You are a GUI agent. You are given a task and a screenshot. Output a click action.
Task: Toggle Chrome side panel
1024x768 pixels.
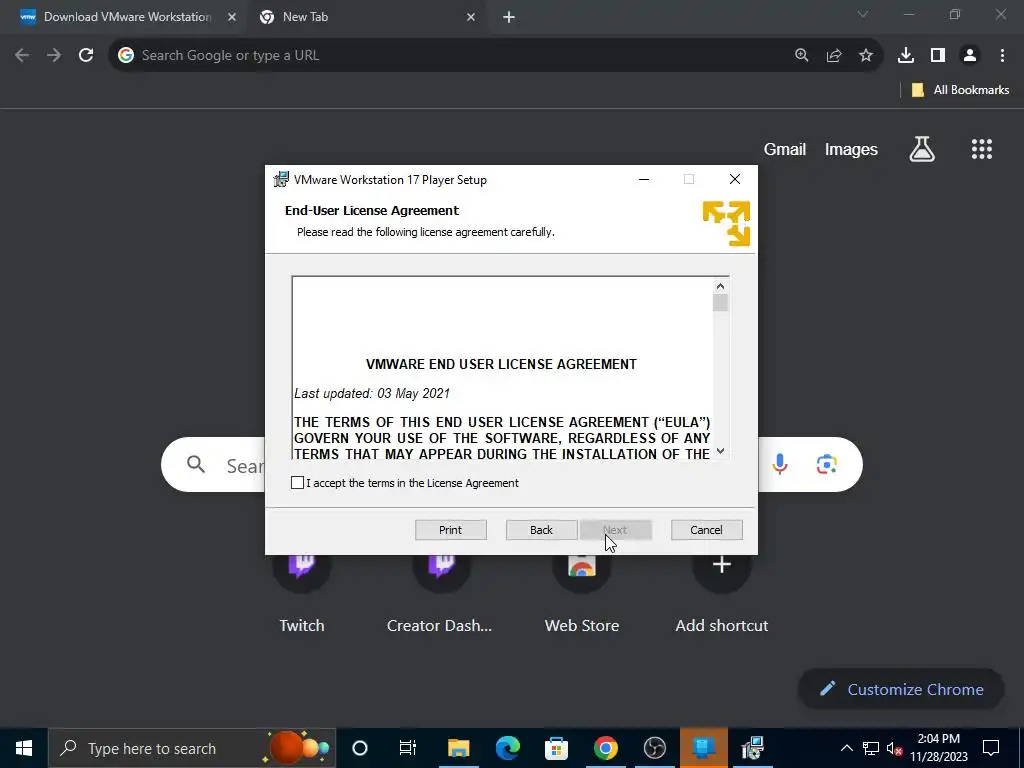coord(938,55)
